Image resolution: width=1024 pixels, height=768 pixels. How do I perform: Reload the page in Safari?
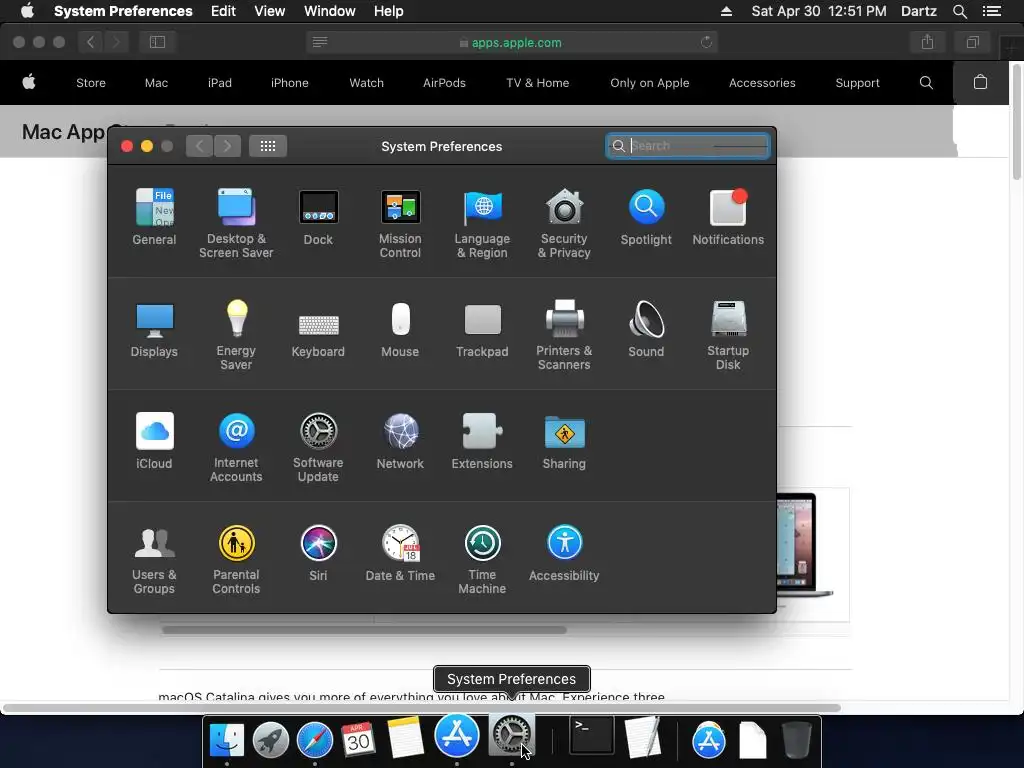tap(706, 42)
